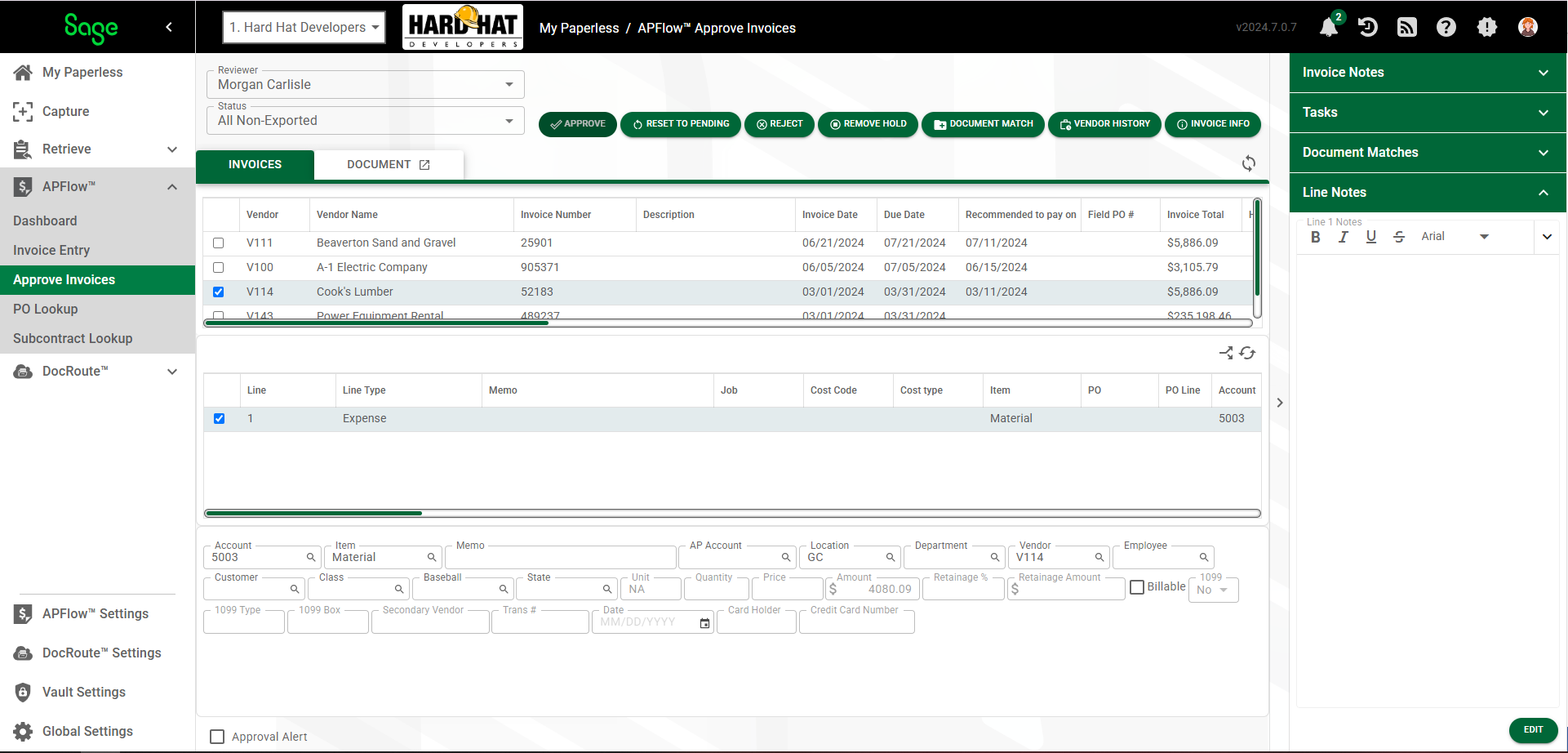Switch to the INVOICES tab
The width and height of the screenshot is (1568, 753).
point(255,164)
